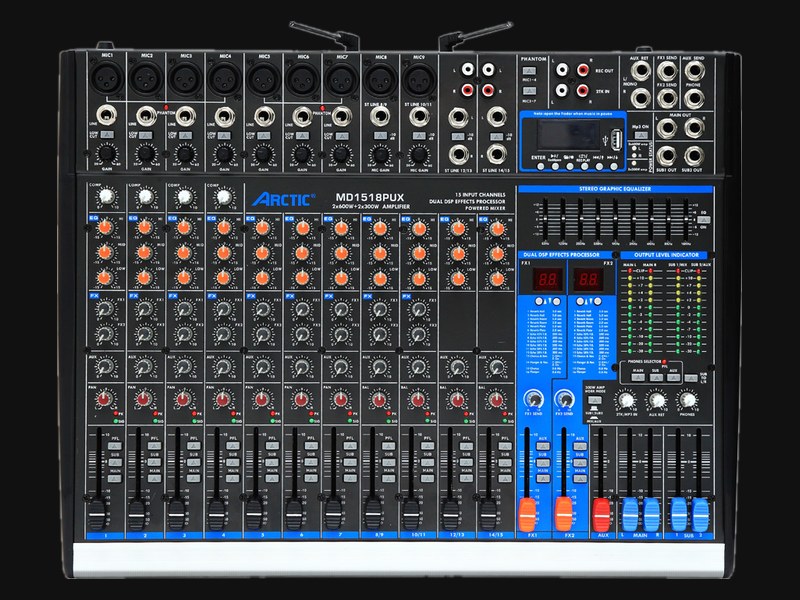Viewport: 800px width, 600px height.
Task: Click the SUB1 OUT jack
Action: click(666, 156)
